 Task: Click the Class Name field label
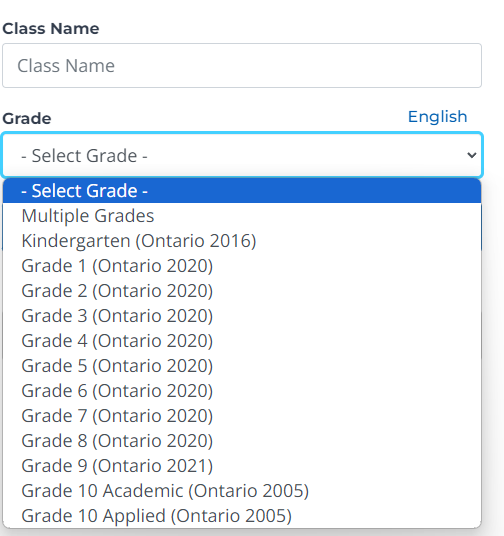coord(51,28)
